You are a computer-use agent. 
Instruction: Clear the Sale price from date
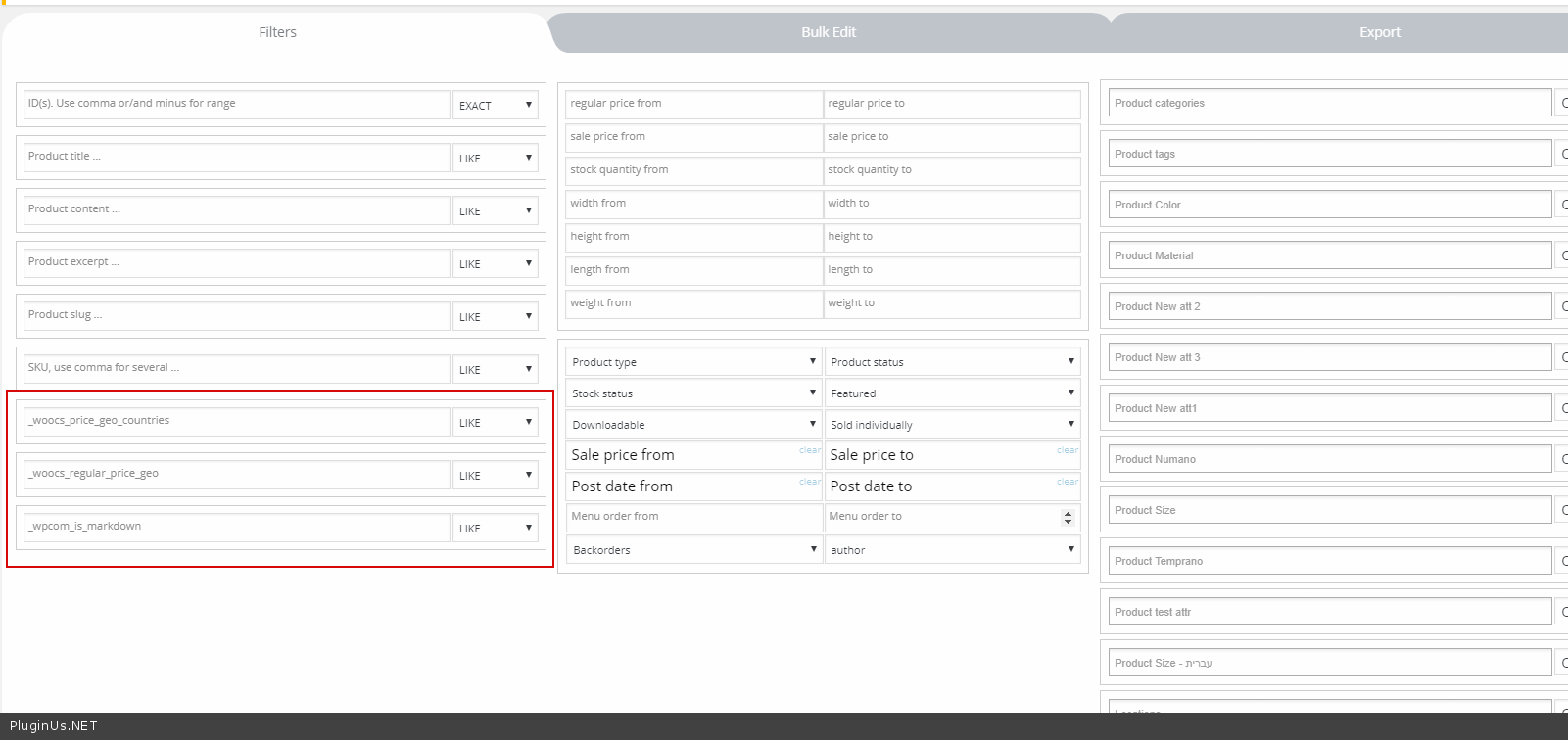pyautogui.click(x=809, y=450)
